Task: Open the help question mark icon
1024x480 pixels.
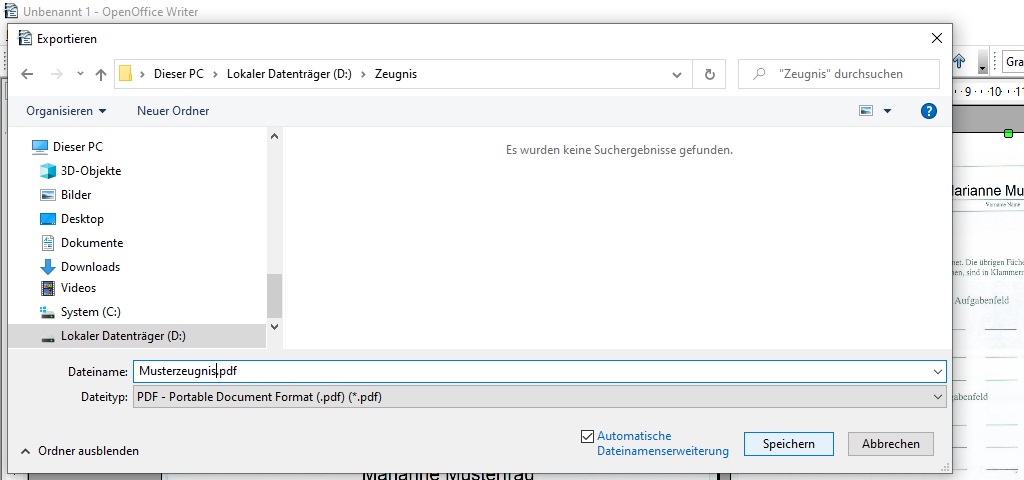Action: point(928,111)
